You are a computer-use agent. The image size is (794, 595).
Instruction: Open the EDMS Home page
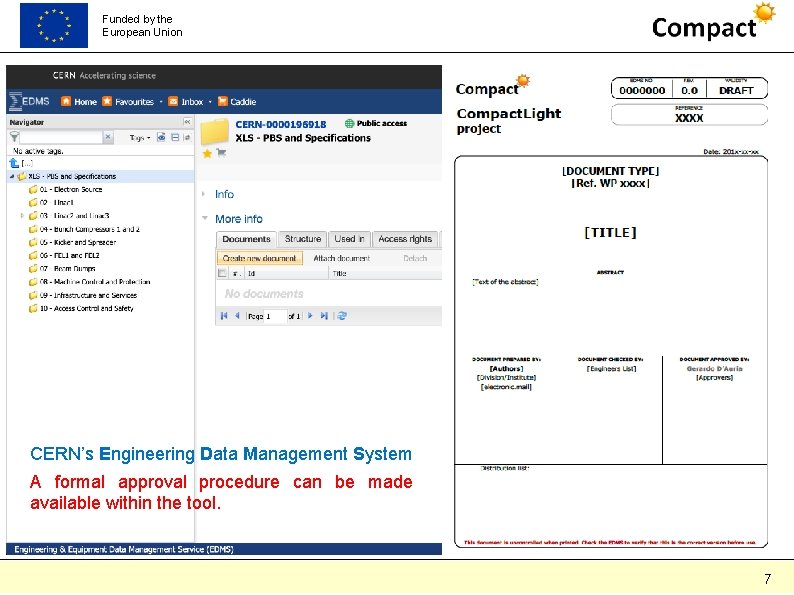[x=79, y=102]
